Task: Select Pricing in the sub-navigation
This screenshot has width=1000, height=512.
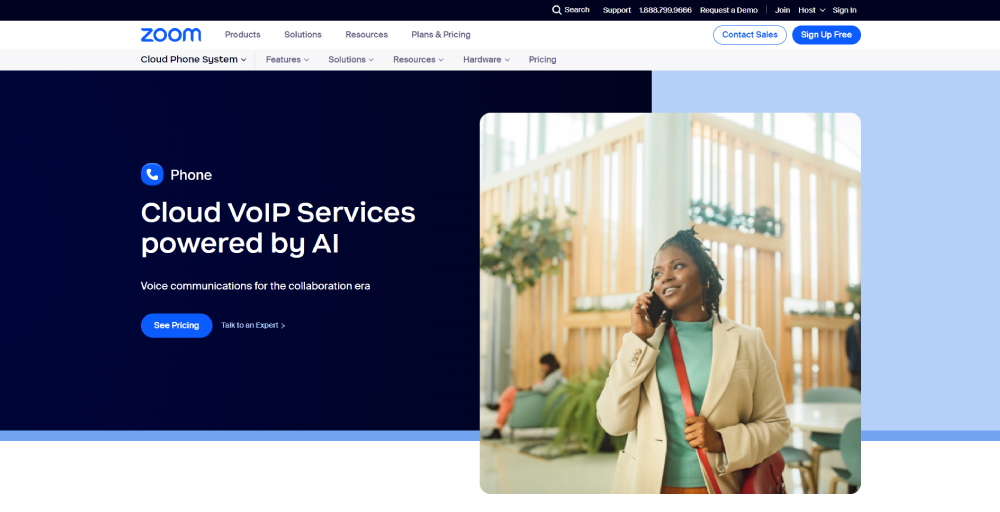Action: [x=542, y=59]
